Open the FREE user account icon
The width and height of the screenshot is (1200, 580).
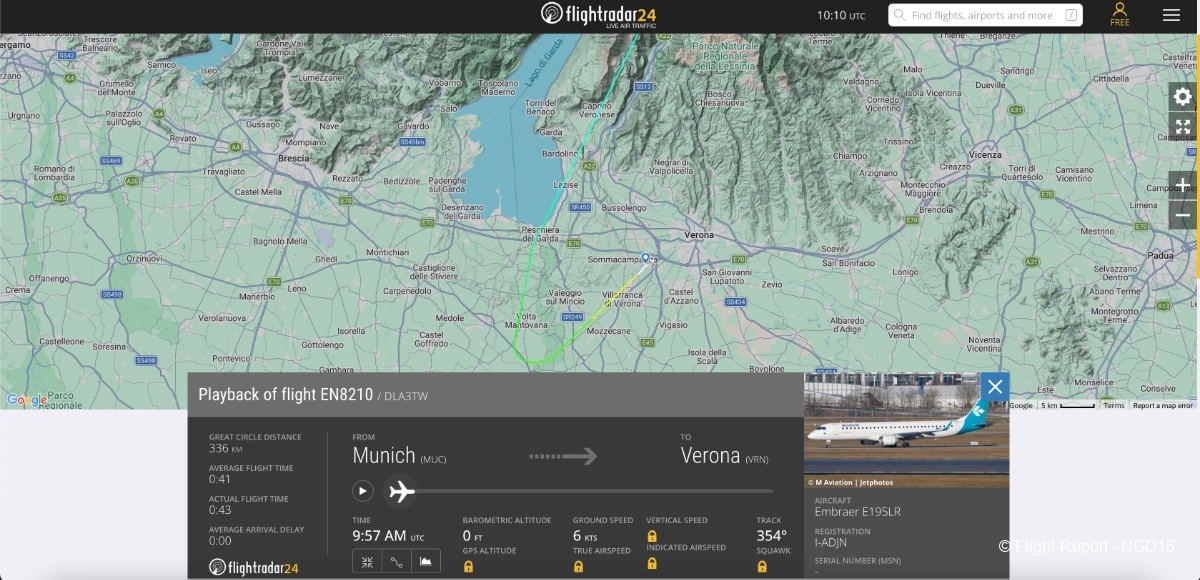1120,14
